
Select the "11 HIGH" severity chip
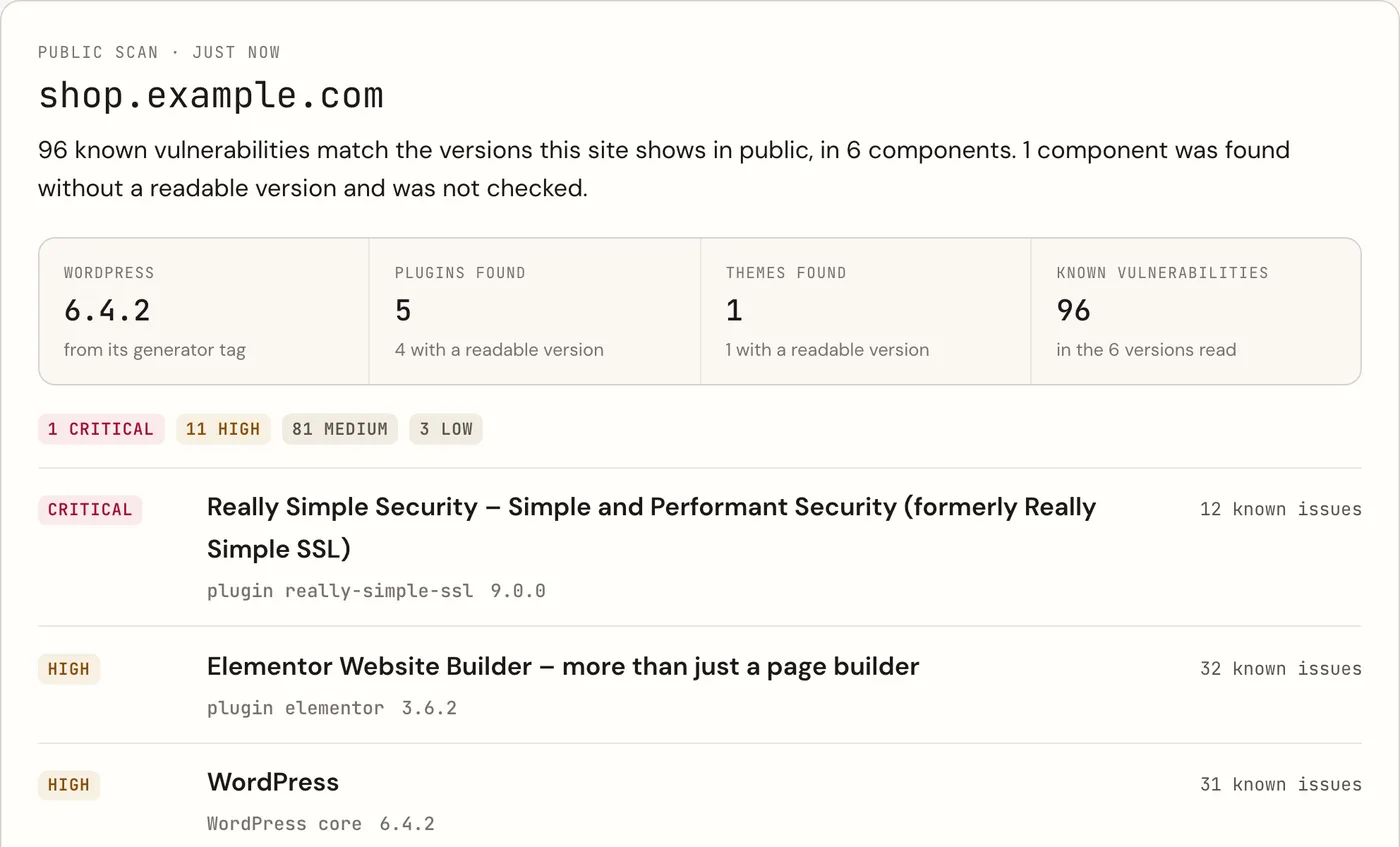pyautogui.click(x=223, y=429)
